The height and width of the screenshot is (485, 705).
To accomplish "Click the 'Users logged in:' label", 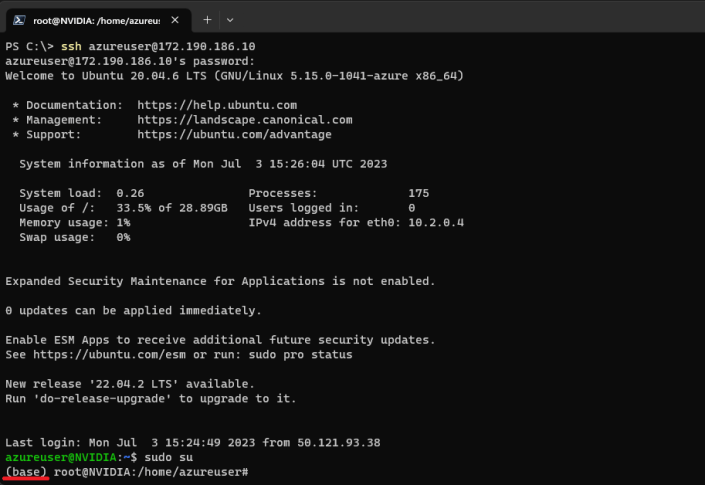I will click(304, 208).
